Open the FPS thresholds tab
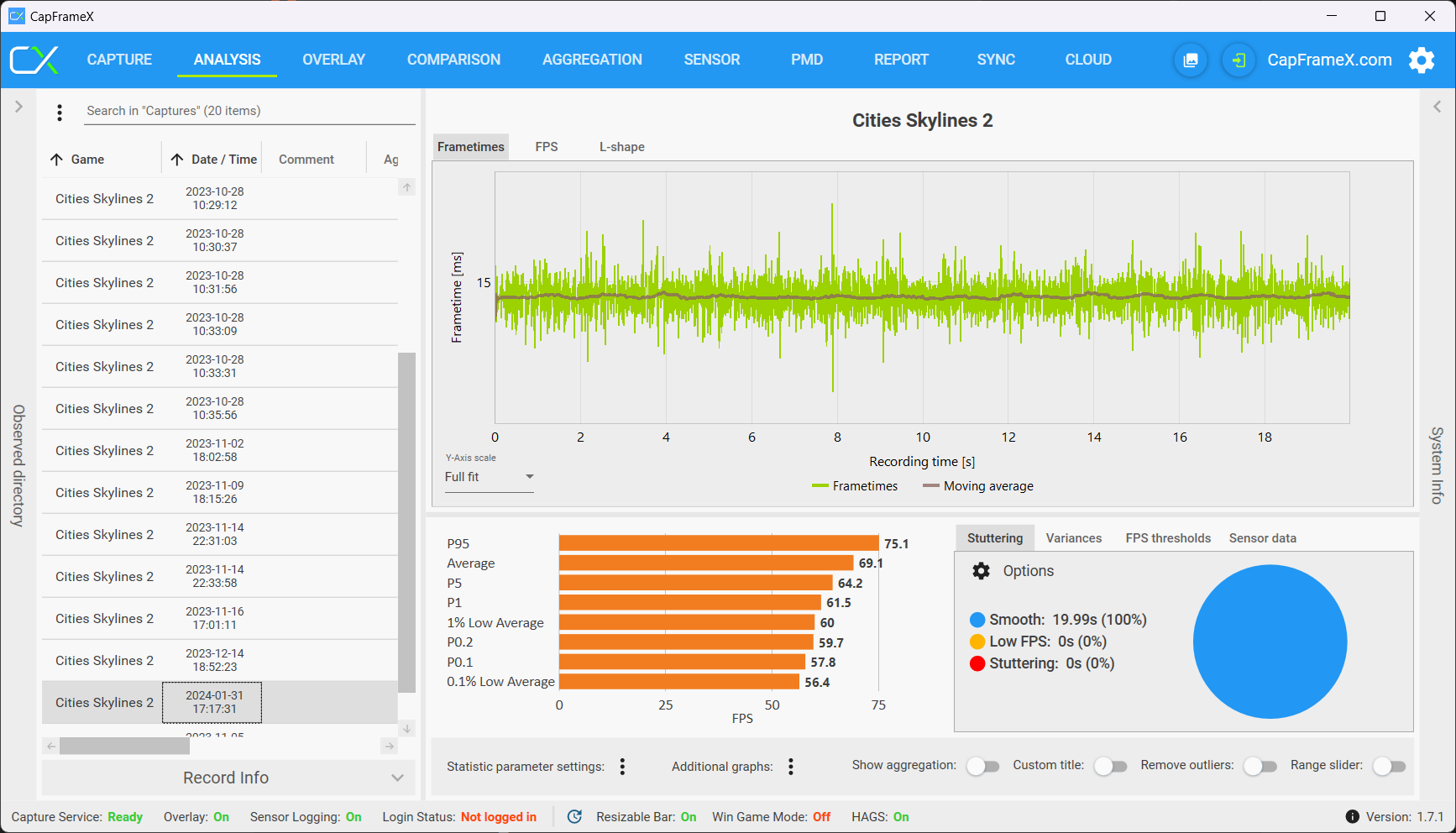The height and width of the screenshot is (833, 1456). [x=1168, y=538]
